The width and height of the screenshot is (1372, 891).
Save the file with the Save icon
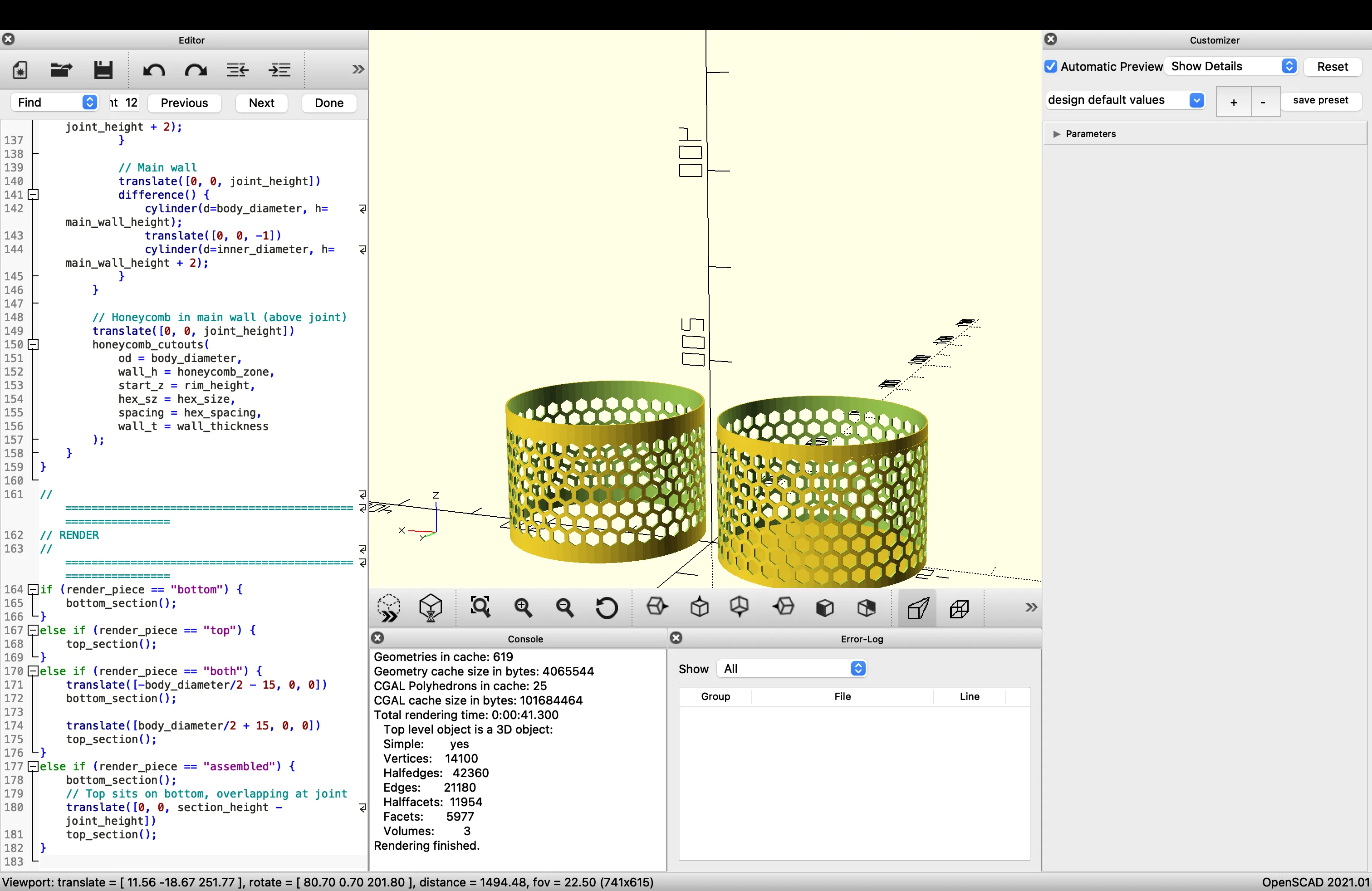point(103,69)
